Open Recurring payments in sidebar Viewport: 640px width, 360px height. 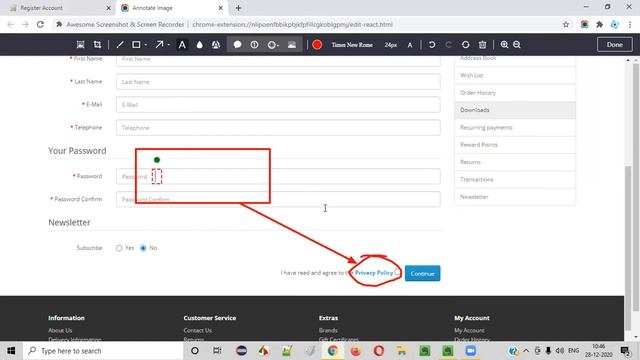[x=515, y=127]
